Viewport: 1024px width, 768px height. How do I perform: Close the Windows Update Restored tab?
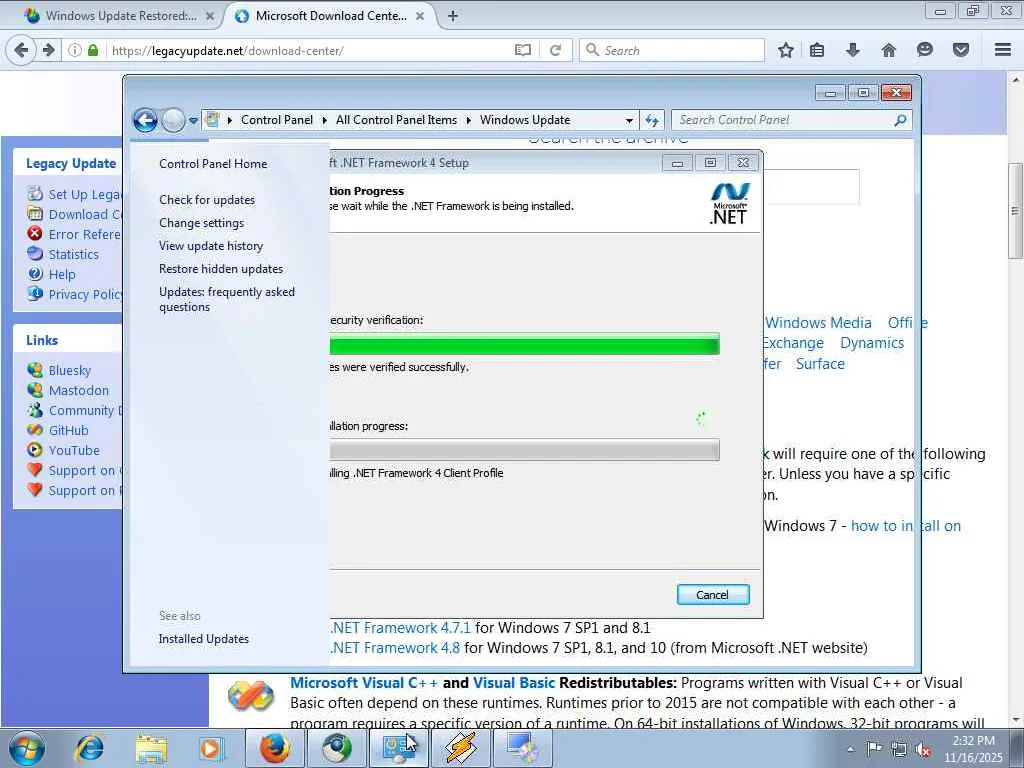210,16
